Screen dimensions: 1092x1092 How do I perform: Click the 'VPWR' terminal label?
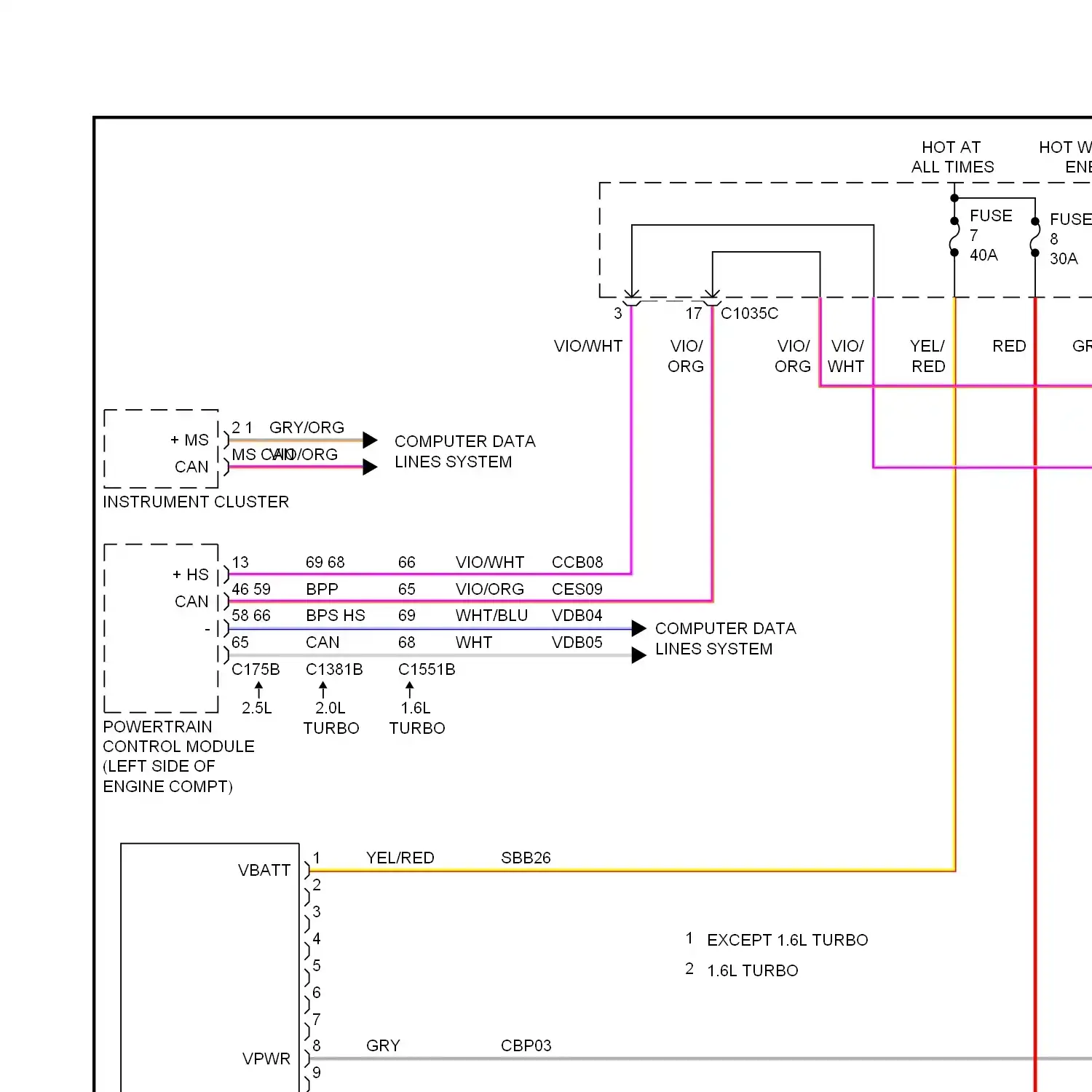[x=266, y=1059]
